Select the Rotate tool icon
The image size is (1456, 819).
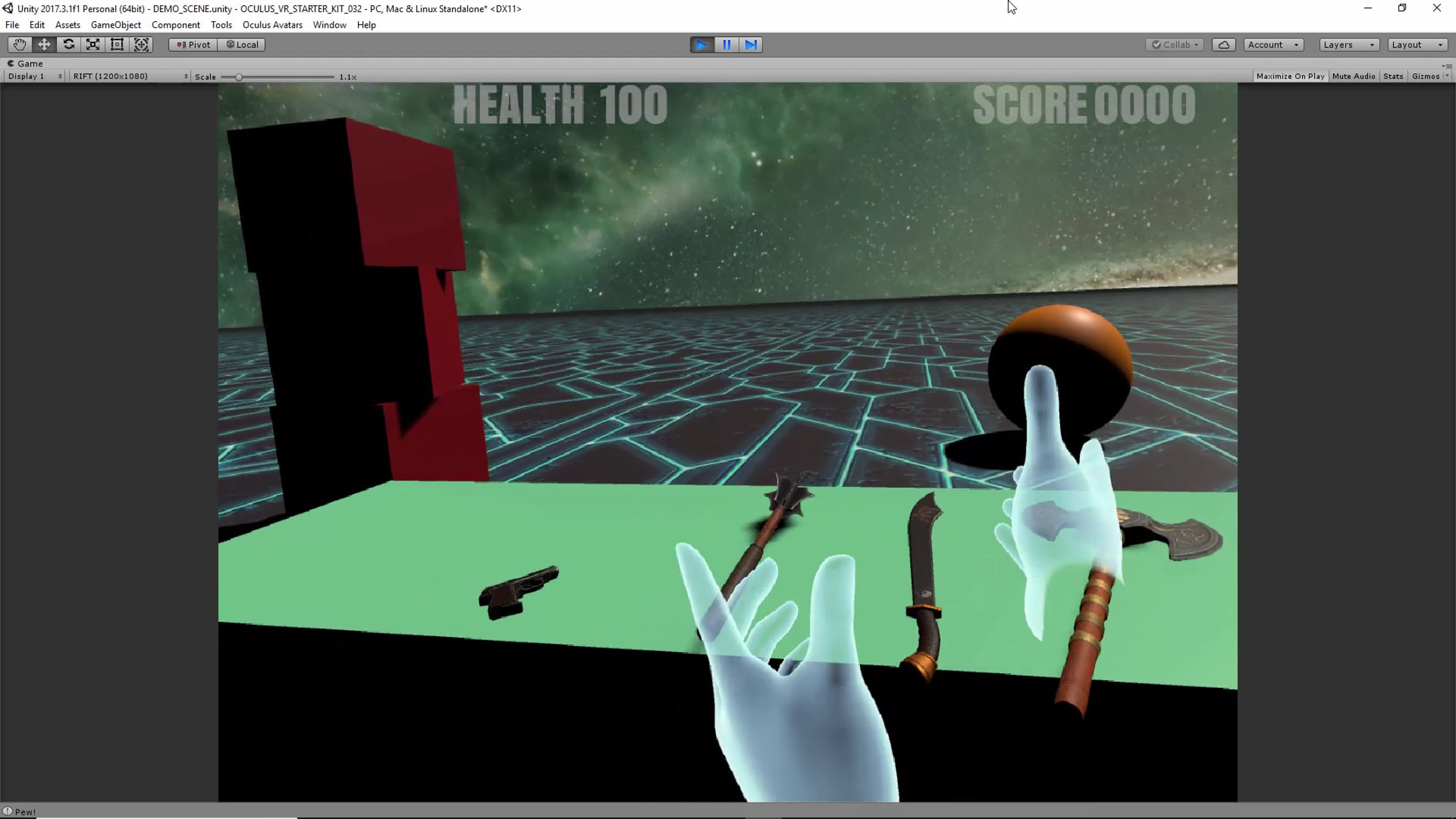click(69, 44)
